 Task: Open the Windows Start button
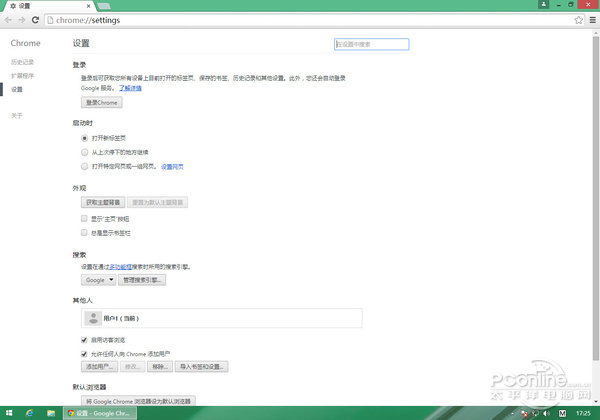click(x=9, y=413)
